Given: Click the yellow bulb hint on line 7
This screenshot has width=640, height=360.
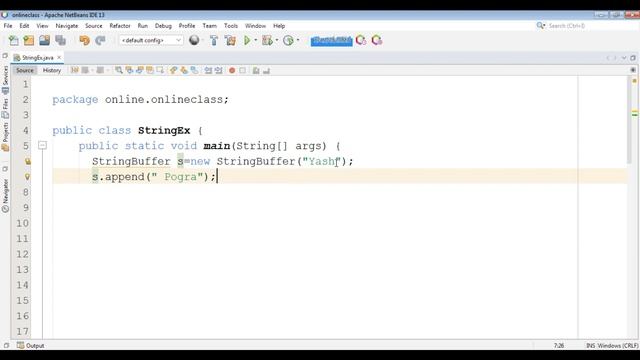Looking at the screenshot, I should pos(27,177).
